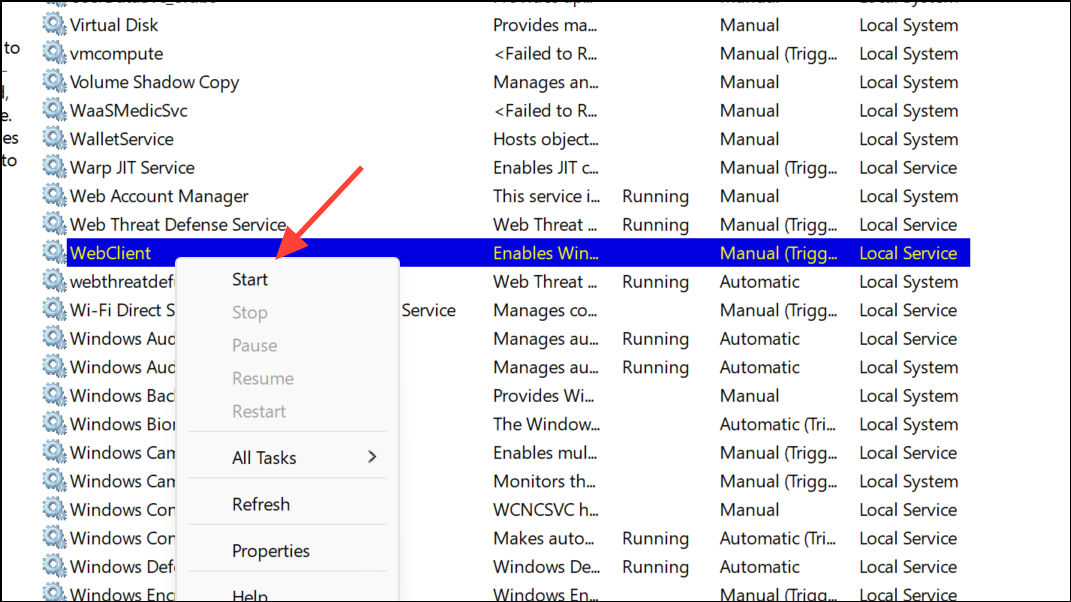Select the Warp JIT Service gear icon

pyautogui.click(x=53, y=167)
